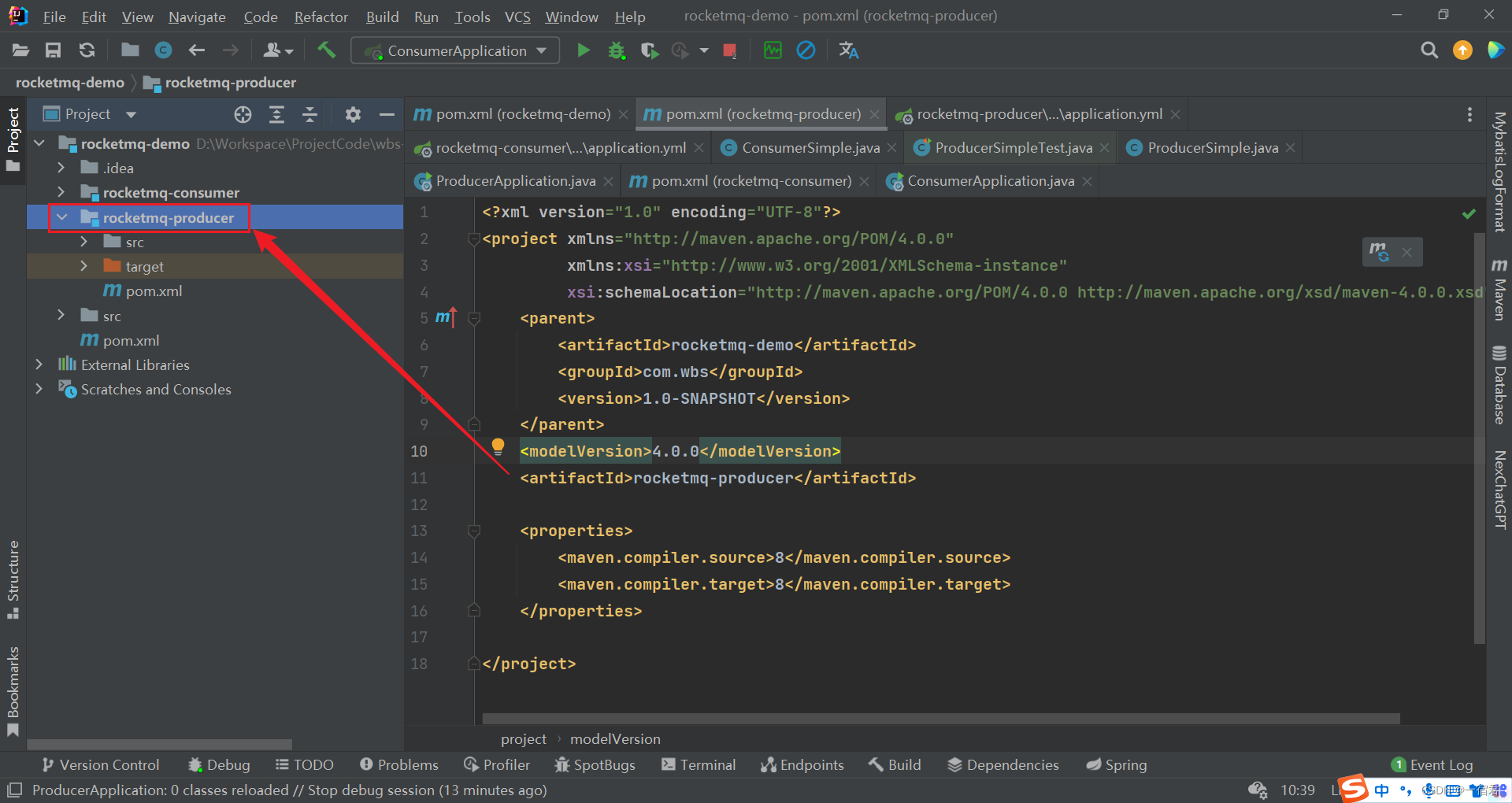This screenshot has height=803, width=1512.
Task: Click the Translate icon in toolbar
Action: [x=848, y=50]
